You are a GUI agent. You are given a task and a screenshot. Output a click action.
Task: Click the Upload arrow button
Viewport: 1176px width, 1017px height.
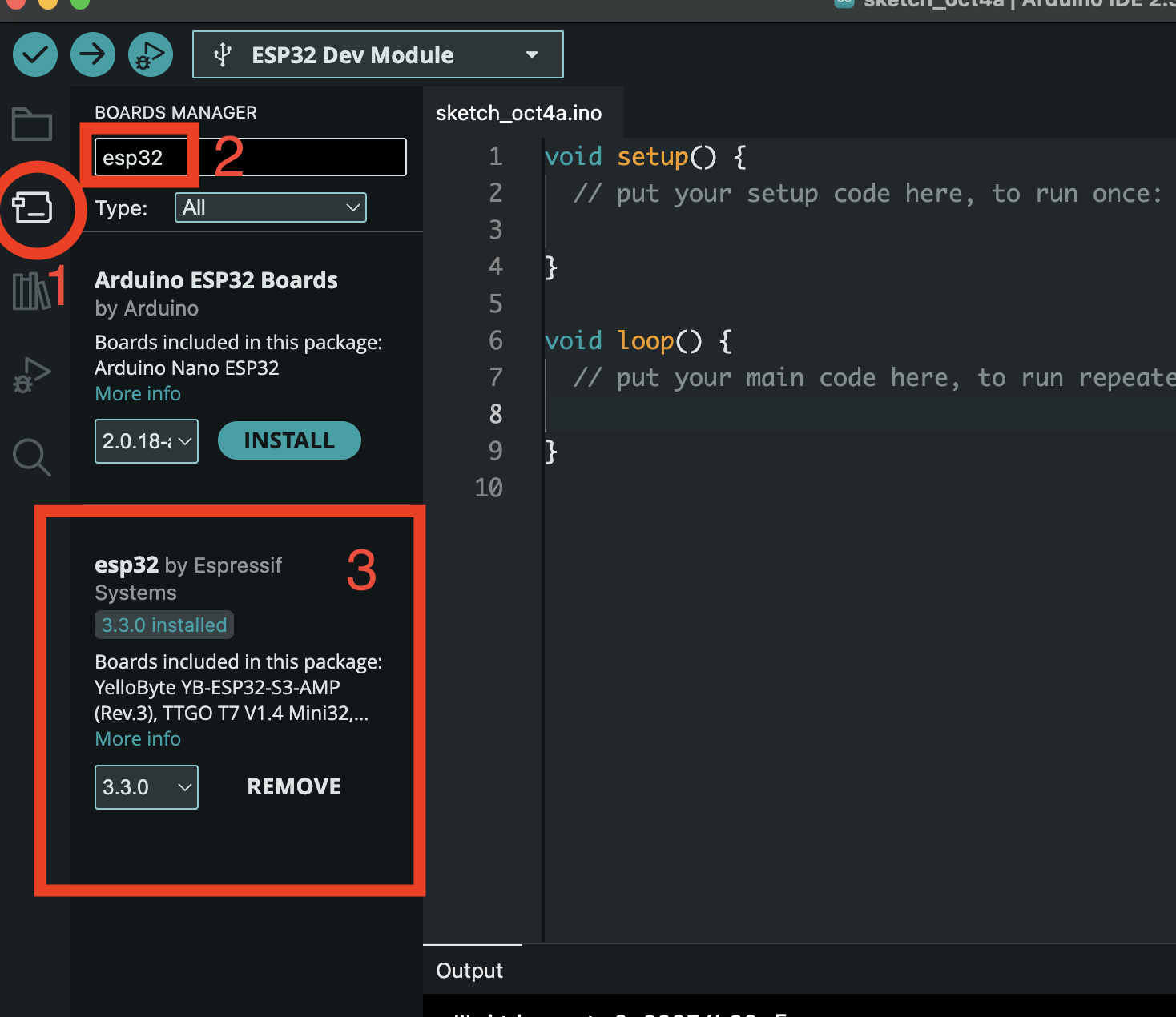93,55
